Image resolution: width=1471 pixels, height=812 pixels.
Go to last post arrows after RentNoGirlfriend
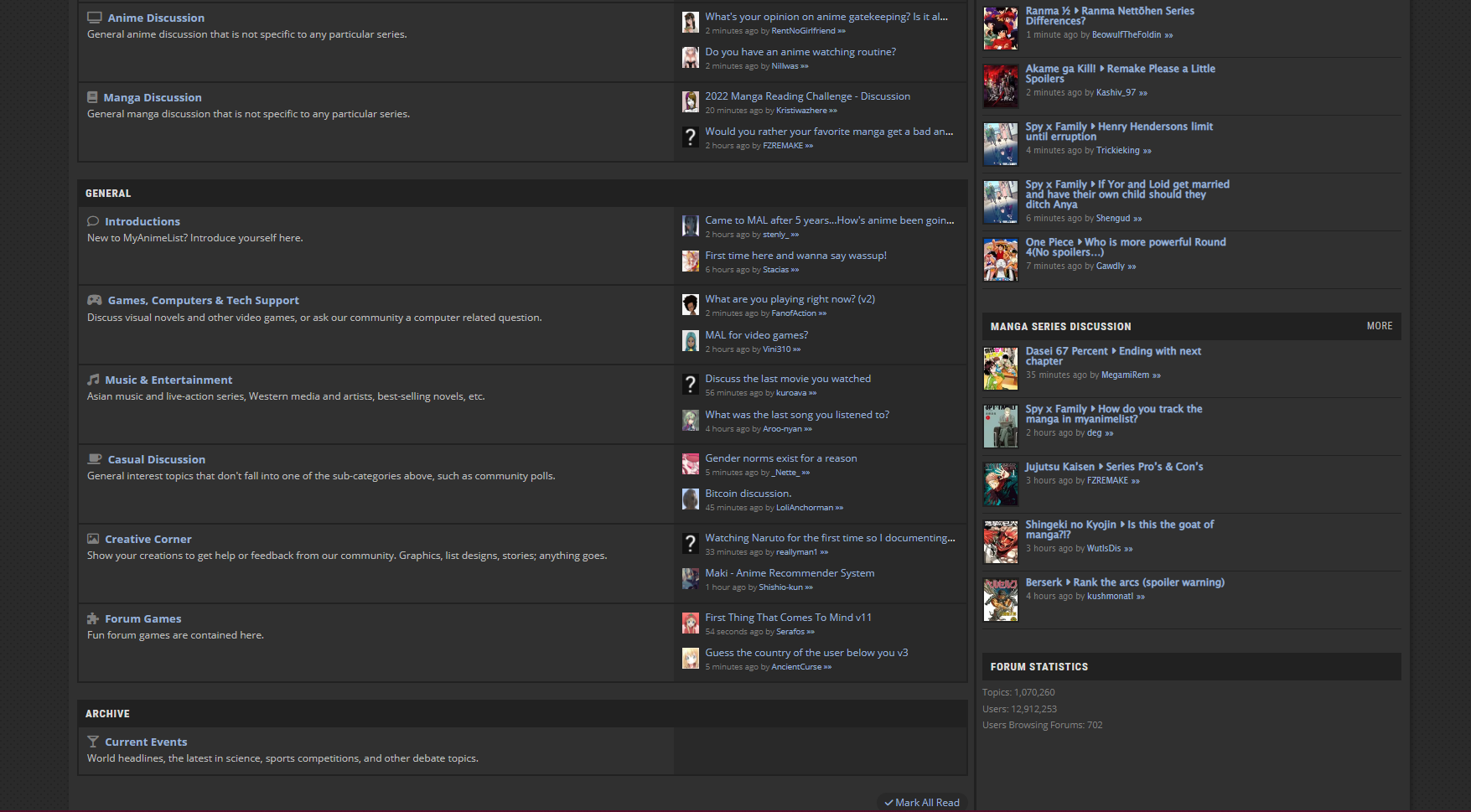click(842, 31)
